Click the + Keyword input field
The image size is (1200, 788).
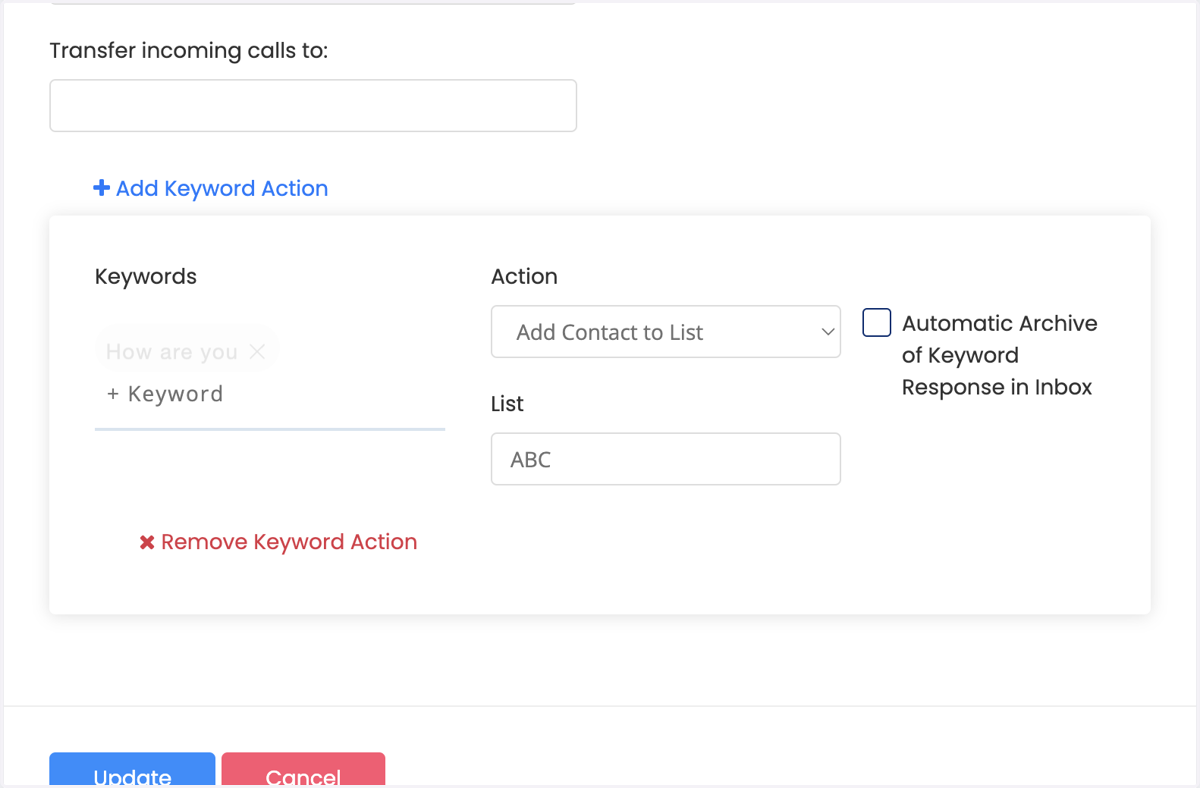point(270,394)
